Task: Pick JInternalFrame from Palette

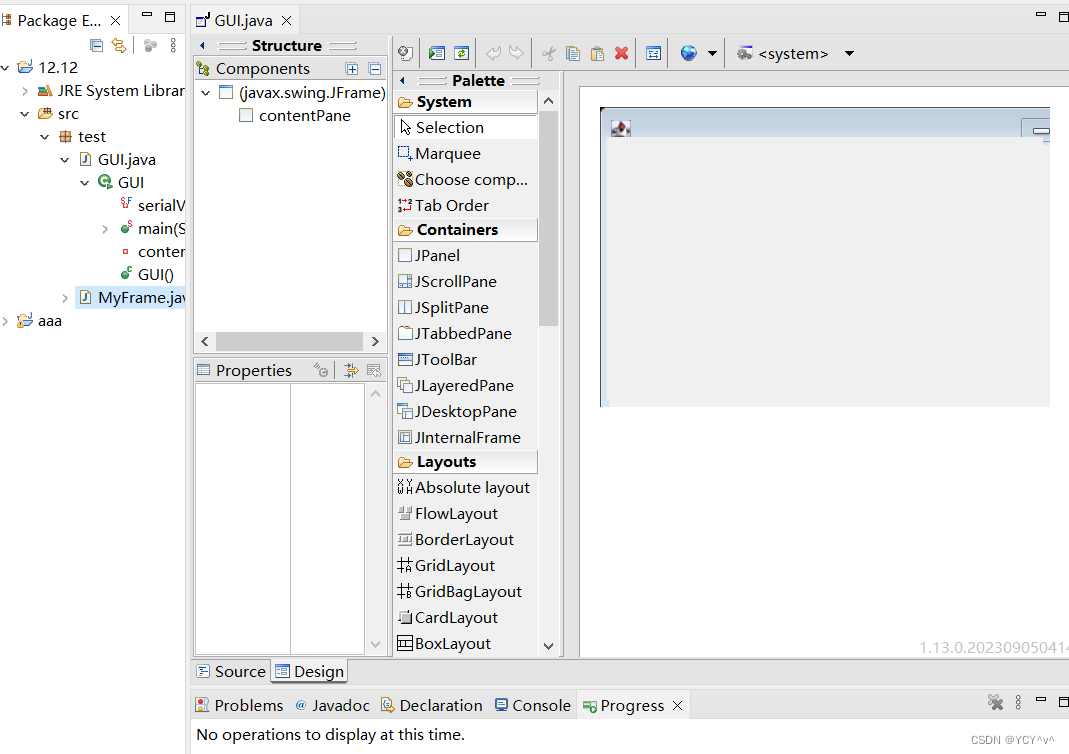Action: click(x=466, y=437)
